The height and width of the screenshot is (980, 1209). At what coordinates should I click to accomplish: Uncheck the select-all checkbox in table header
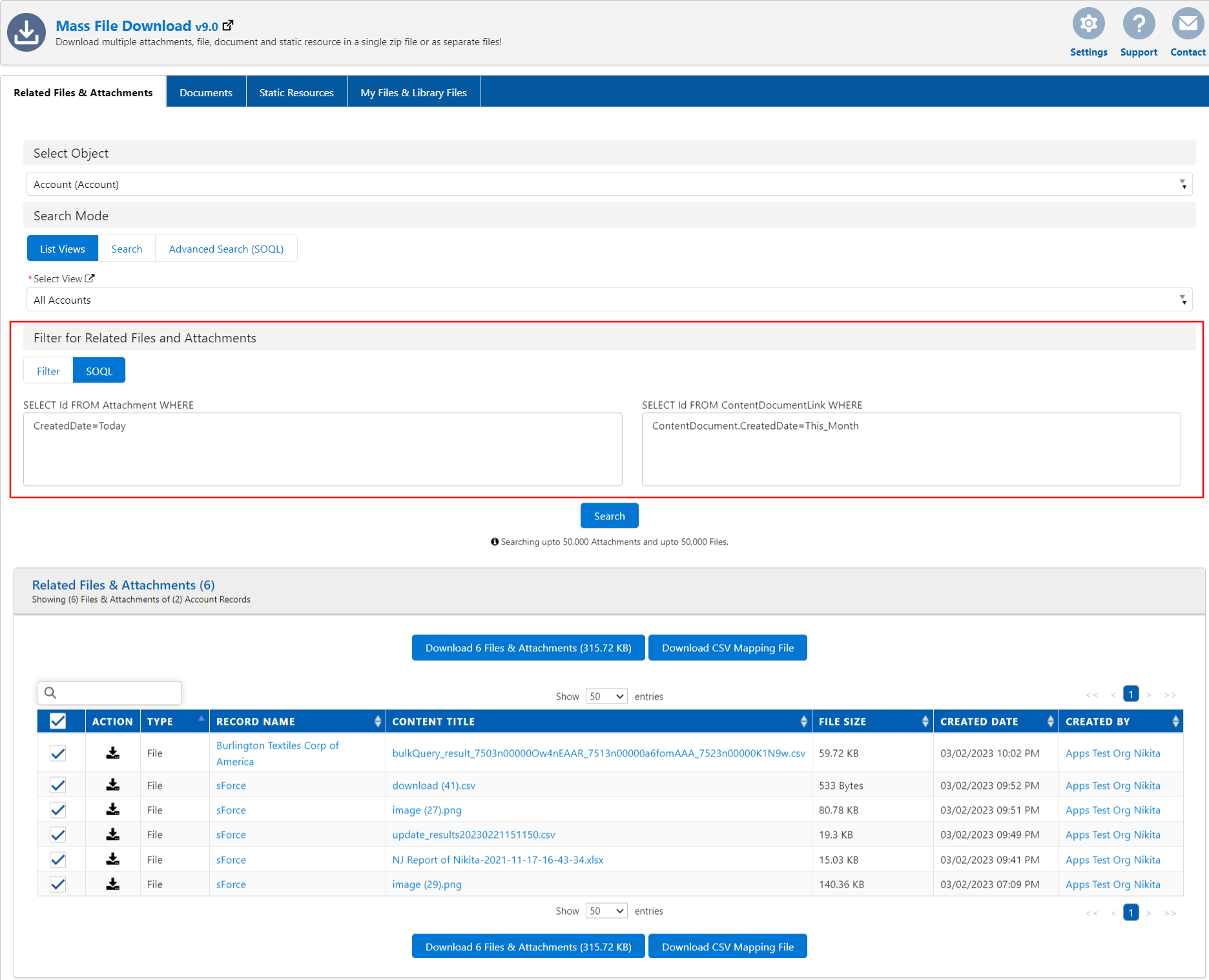click(x=57, y=720)
